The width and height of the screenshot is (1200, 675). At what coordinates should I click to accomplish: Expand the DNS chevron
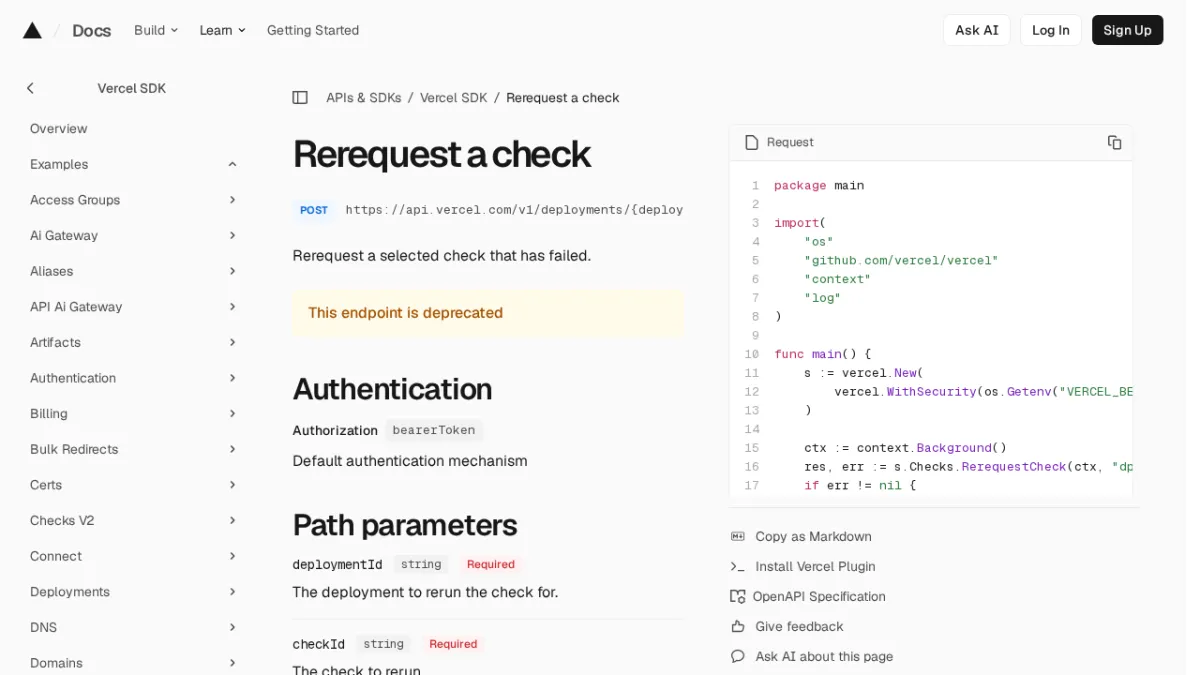[232, 627]
